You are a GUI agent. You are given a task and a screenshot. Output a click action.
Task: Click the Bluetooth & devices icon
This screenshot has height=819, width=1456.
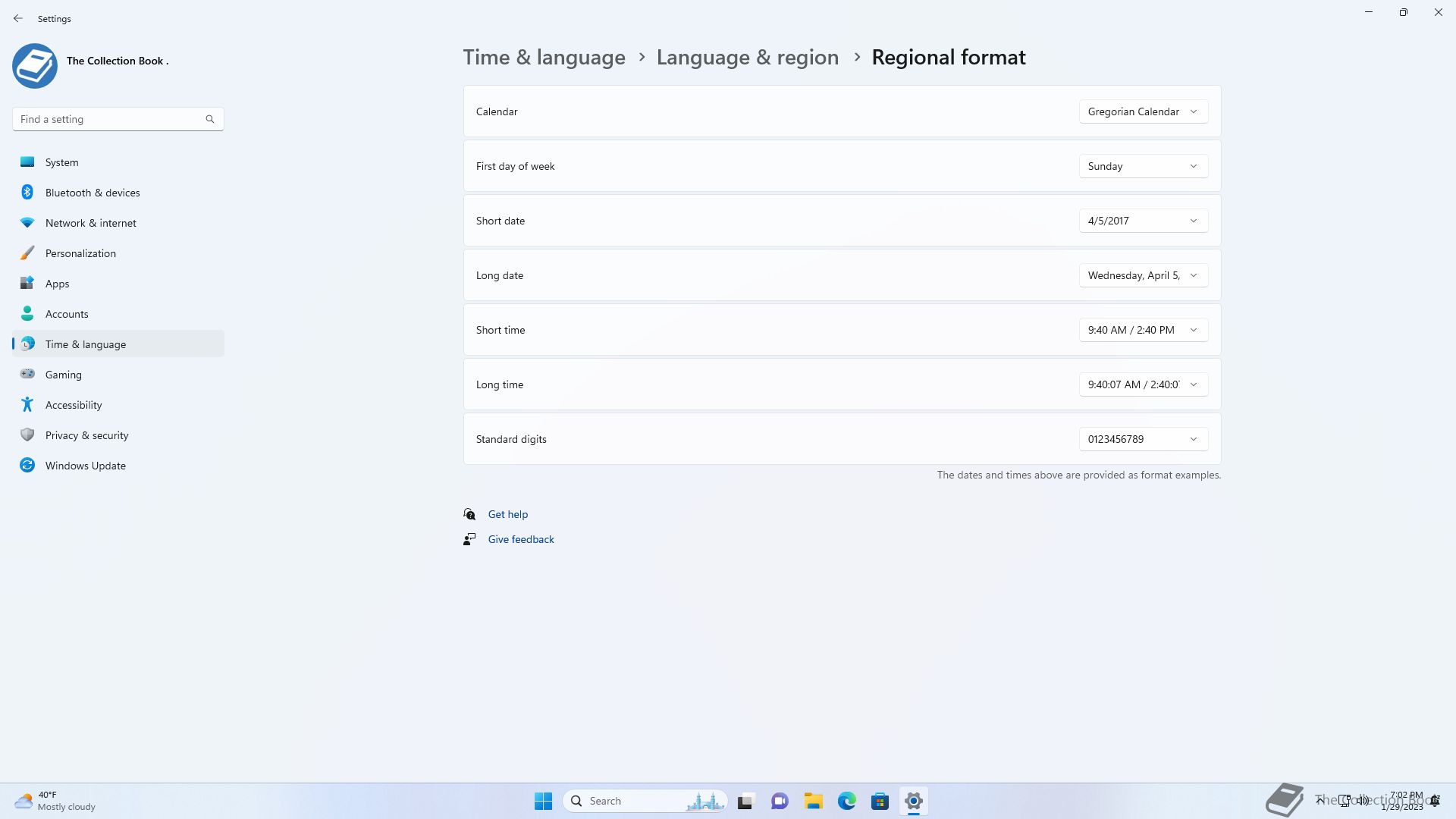(27, 193)
